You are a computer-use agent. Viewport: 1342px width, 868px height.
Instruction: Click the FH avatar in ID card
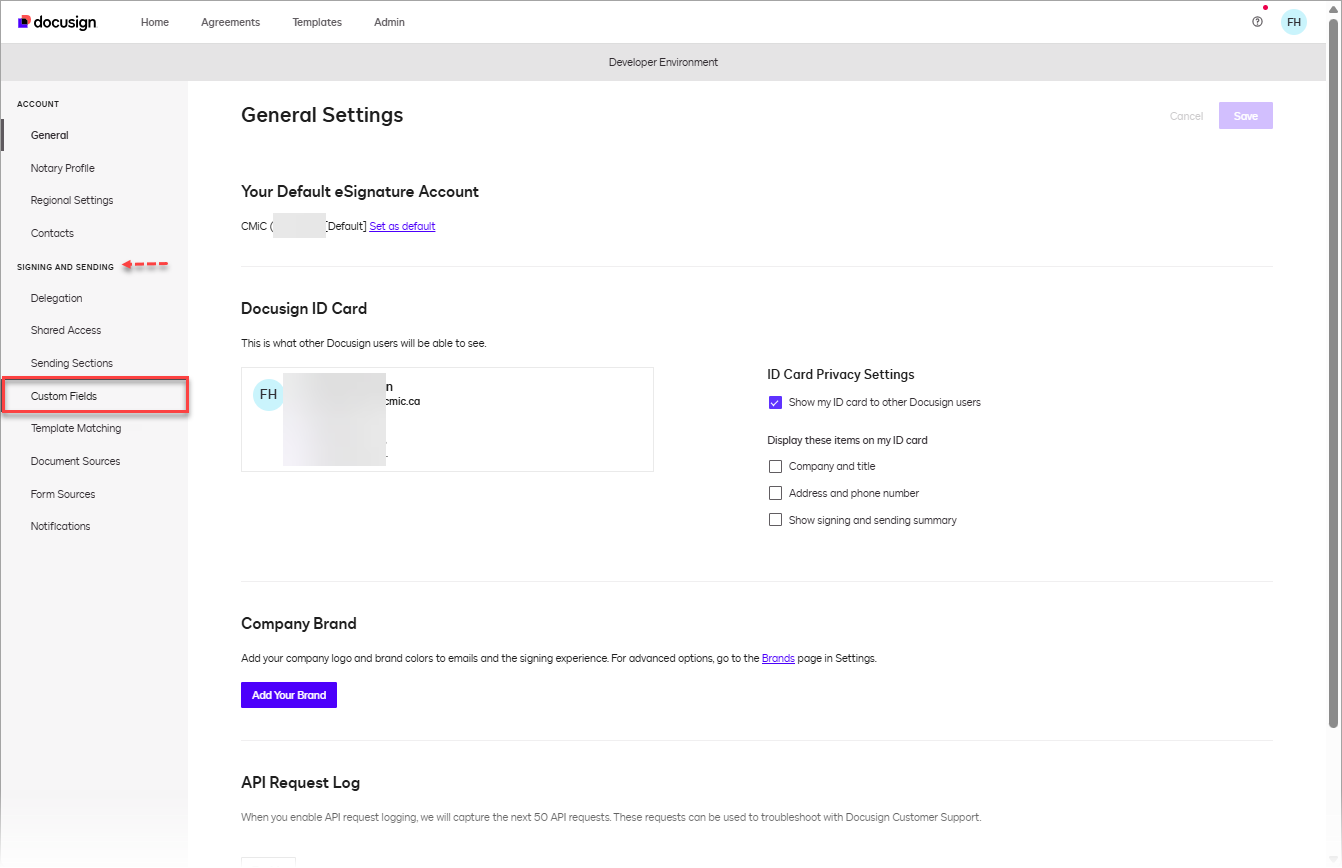coord(268,394)
